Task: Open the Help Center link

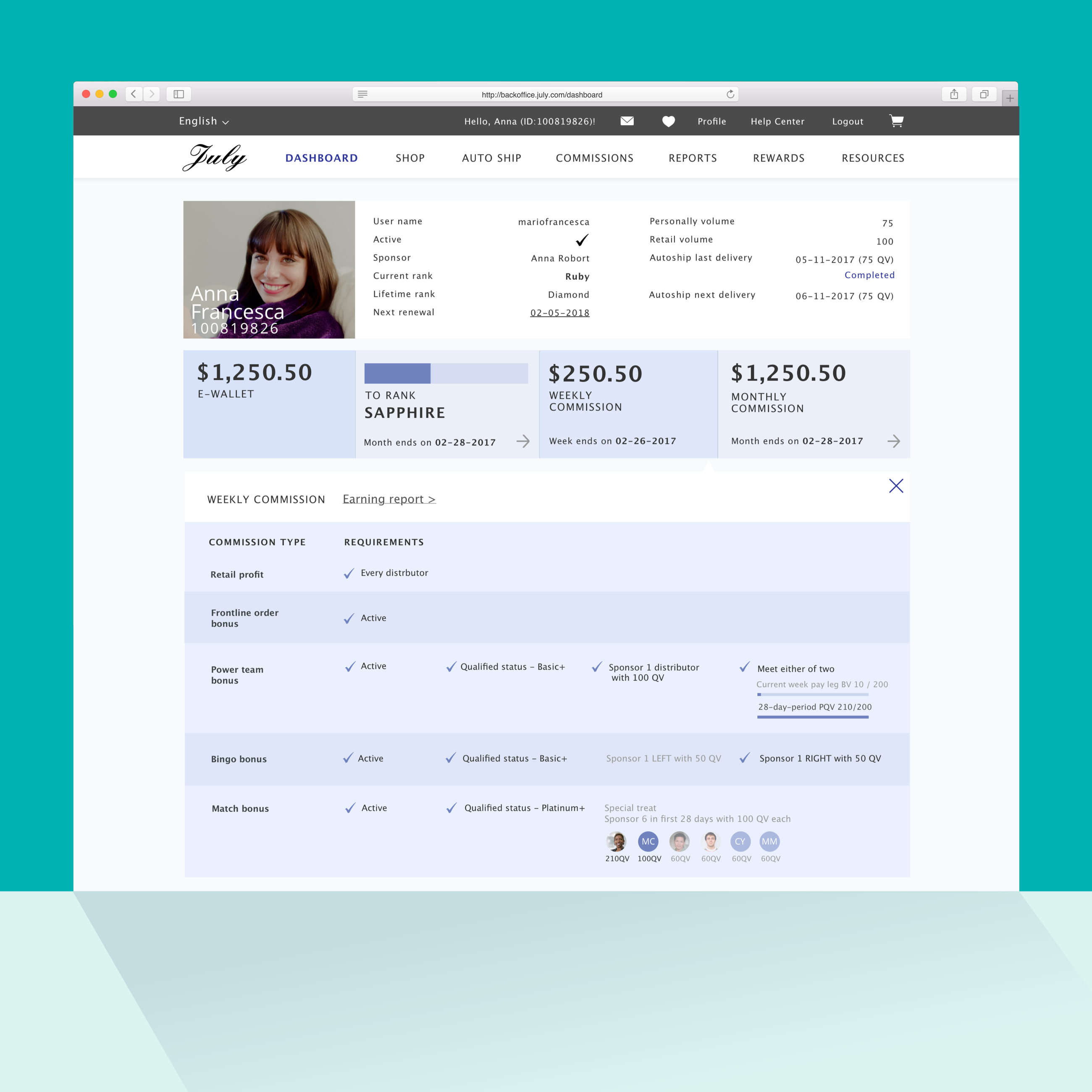Action: coord(777,121)
